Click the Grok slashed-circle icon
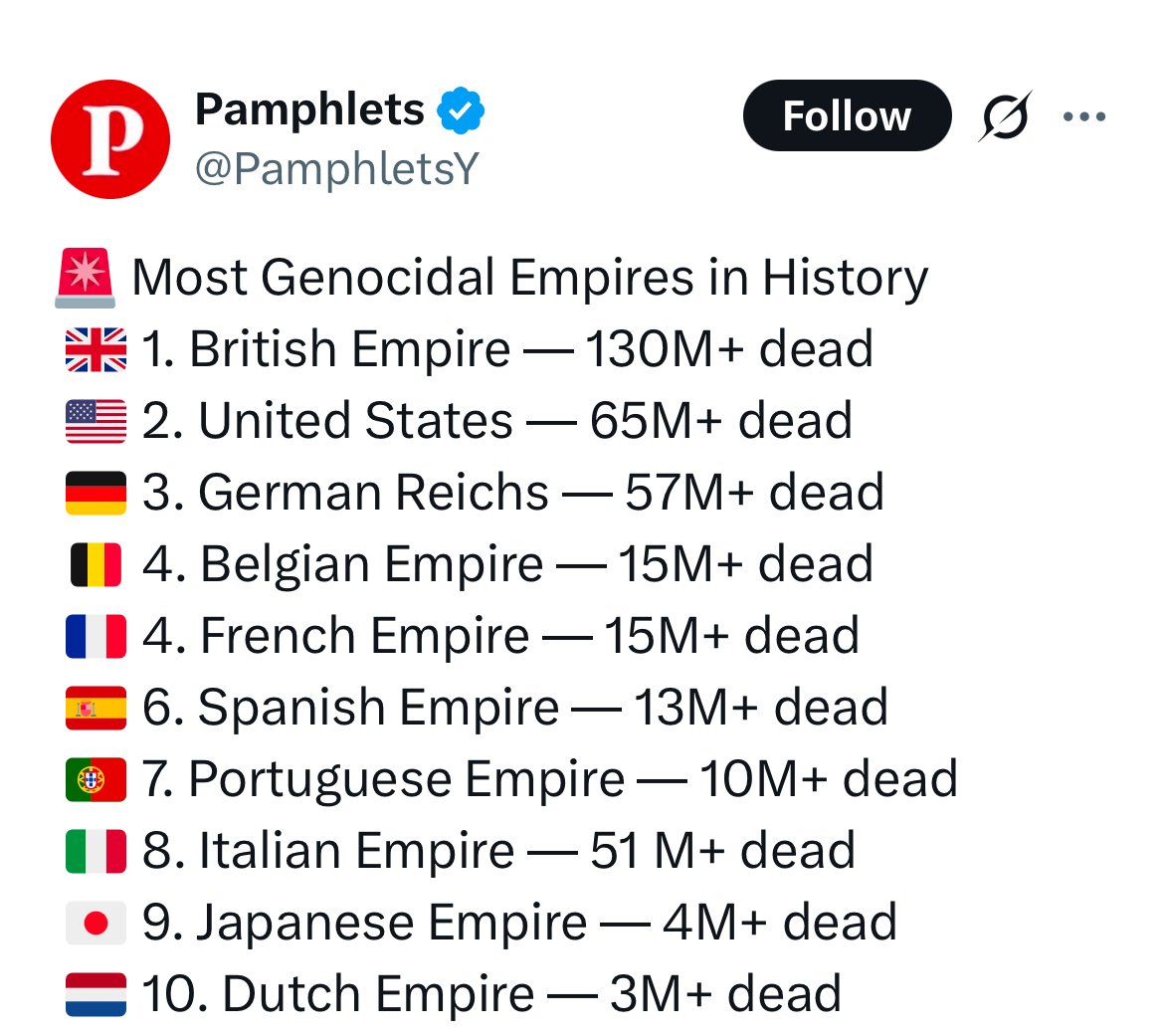 pyautogui.click(x=1005, y=116)
